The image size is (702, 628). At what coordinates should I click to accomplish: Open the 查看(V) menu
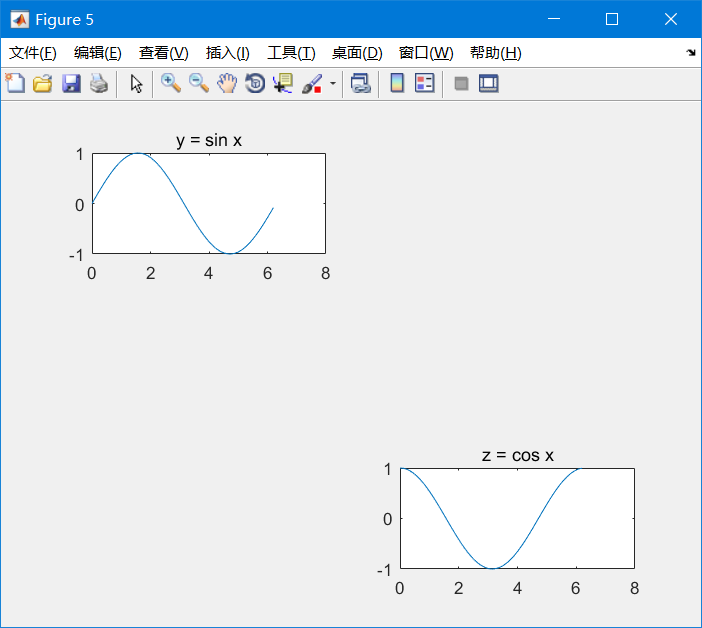(163, 53)
